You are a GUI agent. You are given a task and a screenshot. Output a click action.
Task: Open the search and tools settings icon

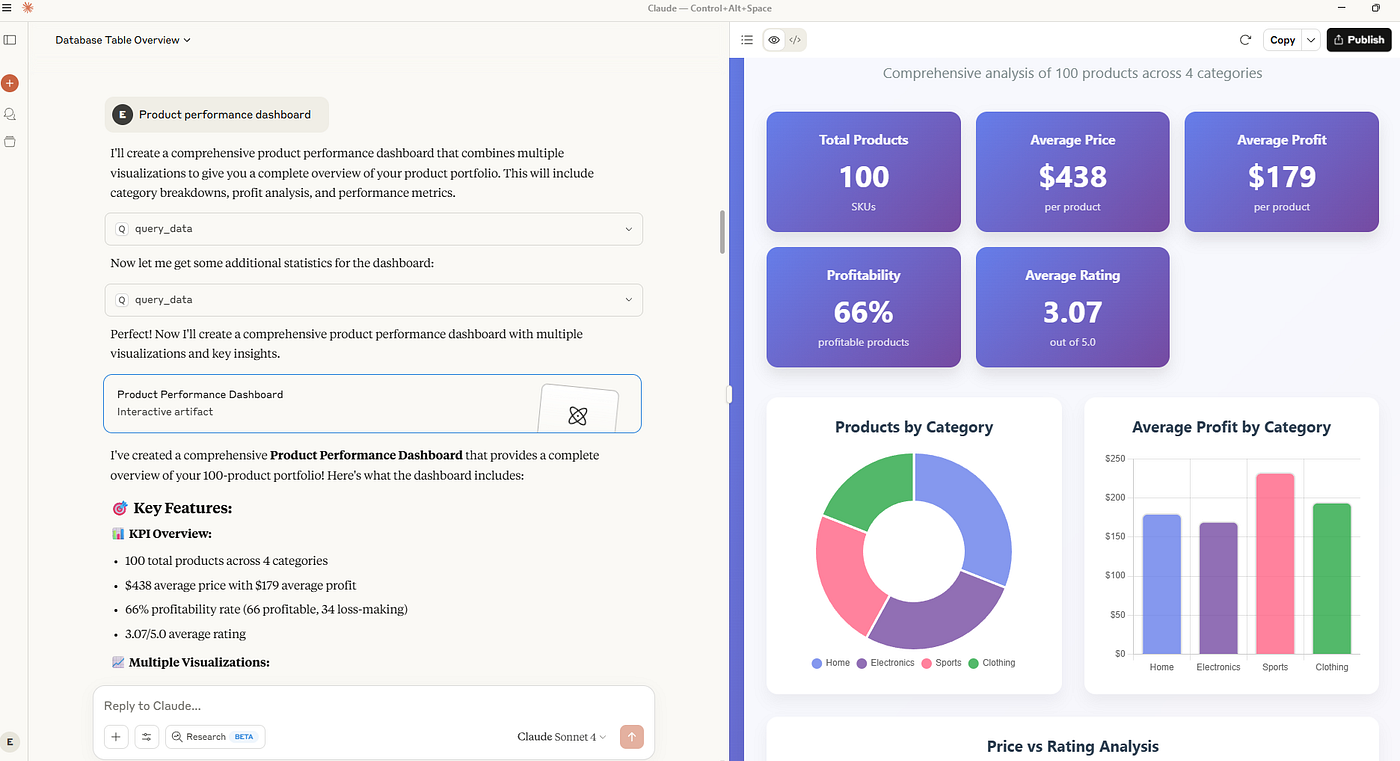[146, 737]
